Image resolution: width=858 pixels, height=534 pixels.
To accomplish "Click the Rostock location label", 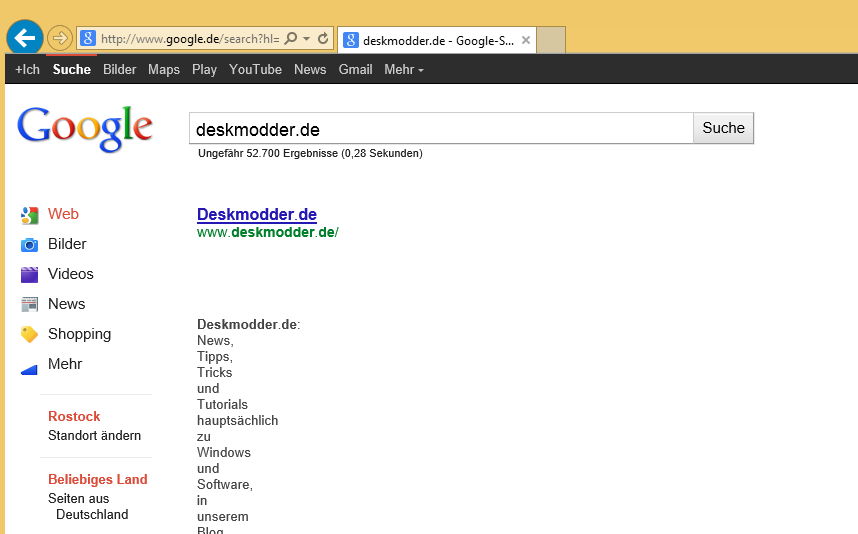I will pyautogui.click(x=74, y=416).
